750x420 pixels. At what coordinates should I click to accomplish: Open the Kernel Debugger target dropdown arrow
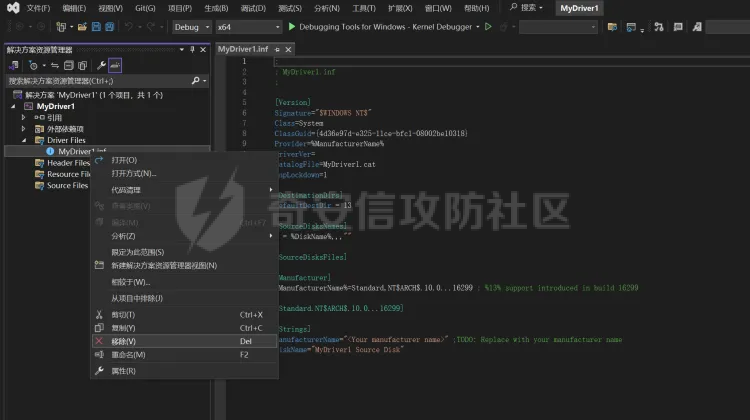(477, 27)
